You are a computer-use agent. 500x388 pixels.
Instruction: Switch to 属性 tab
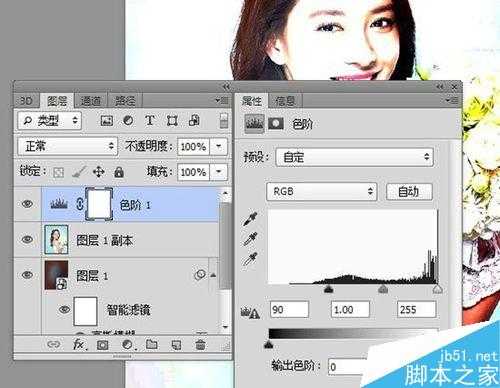[252, 101]
